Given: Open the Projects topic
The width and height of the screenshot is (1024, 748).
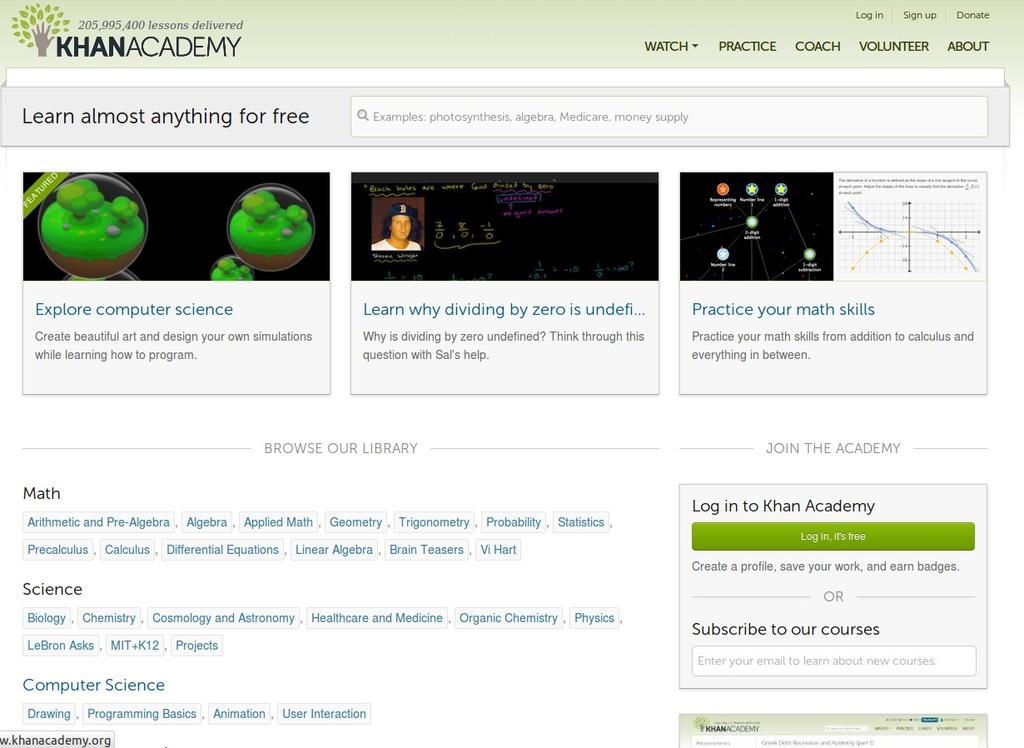Looking at the screenshot, I should (197, 645).
